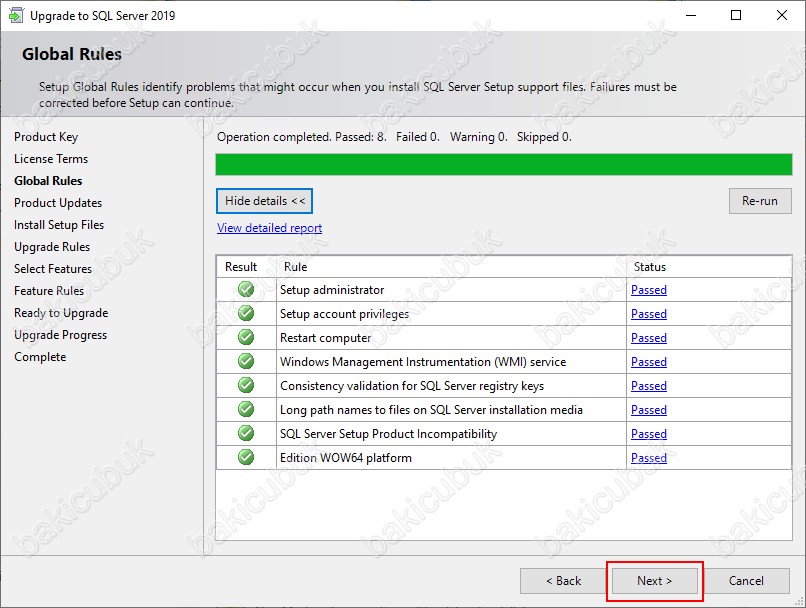806x608 pixels.
Task: Go back with the Back button
Action: [x=563, y=581]
